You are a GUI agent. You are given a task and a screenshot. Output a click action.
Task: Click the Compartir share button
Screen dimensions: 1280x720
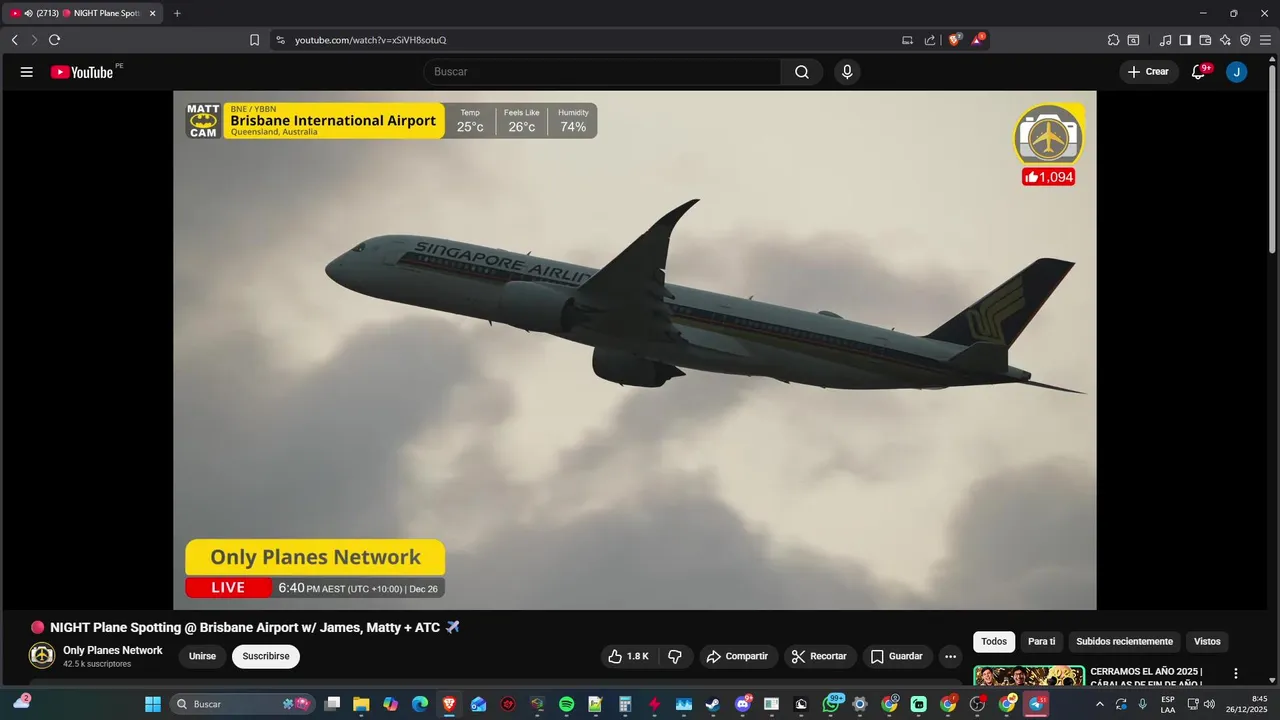[x=738, y=656]
